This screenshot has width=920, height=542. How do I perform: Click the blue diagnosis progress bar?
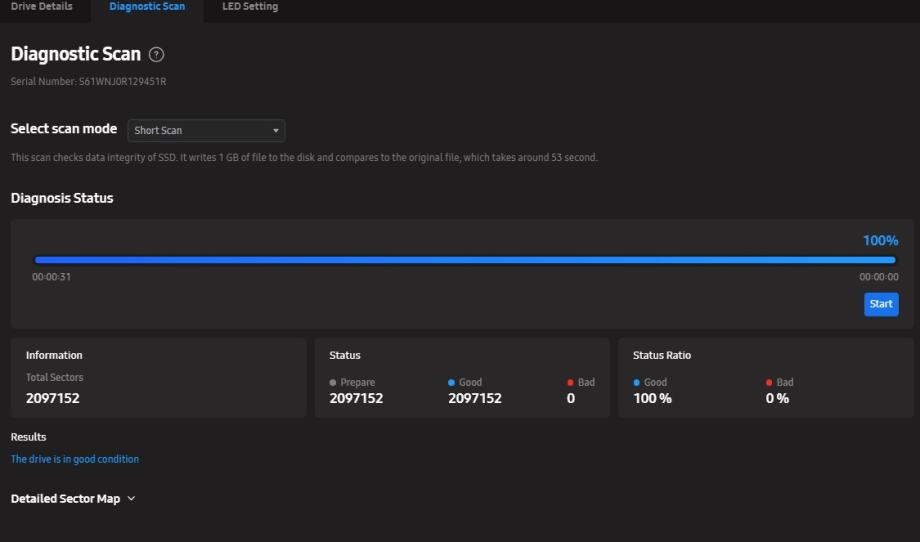tap(465, 260)
